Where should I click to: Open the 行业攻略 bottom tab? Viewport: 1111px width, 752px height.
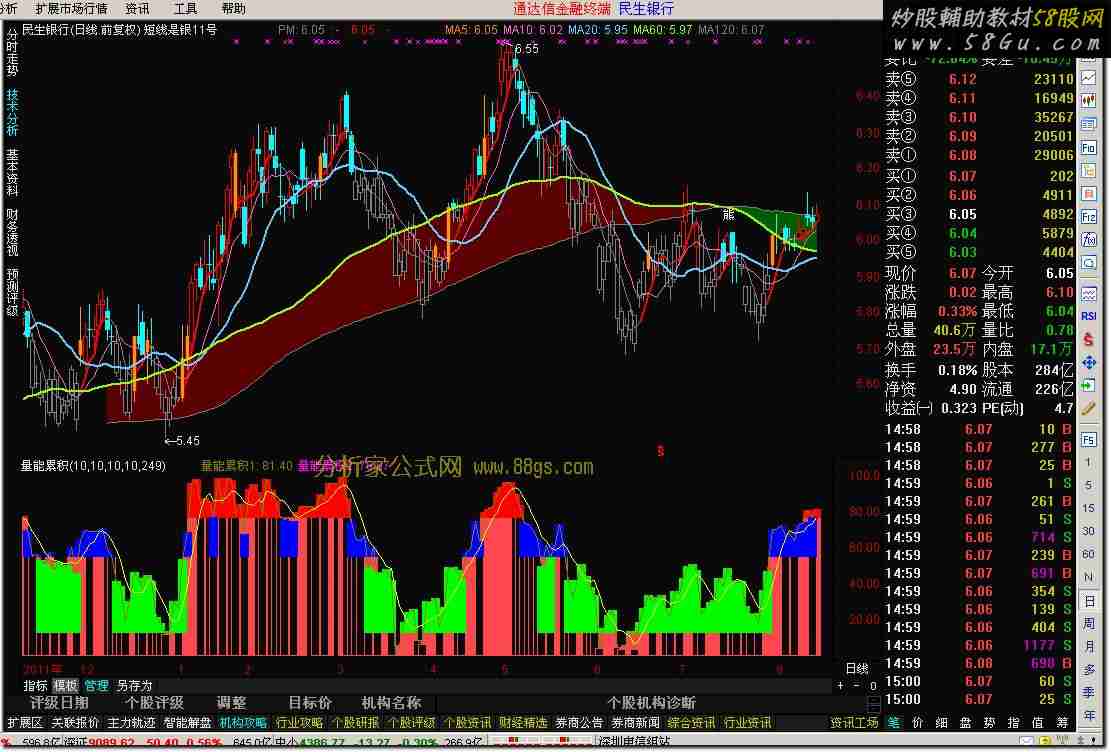coord(299,723)
